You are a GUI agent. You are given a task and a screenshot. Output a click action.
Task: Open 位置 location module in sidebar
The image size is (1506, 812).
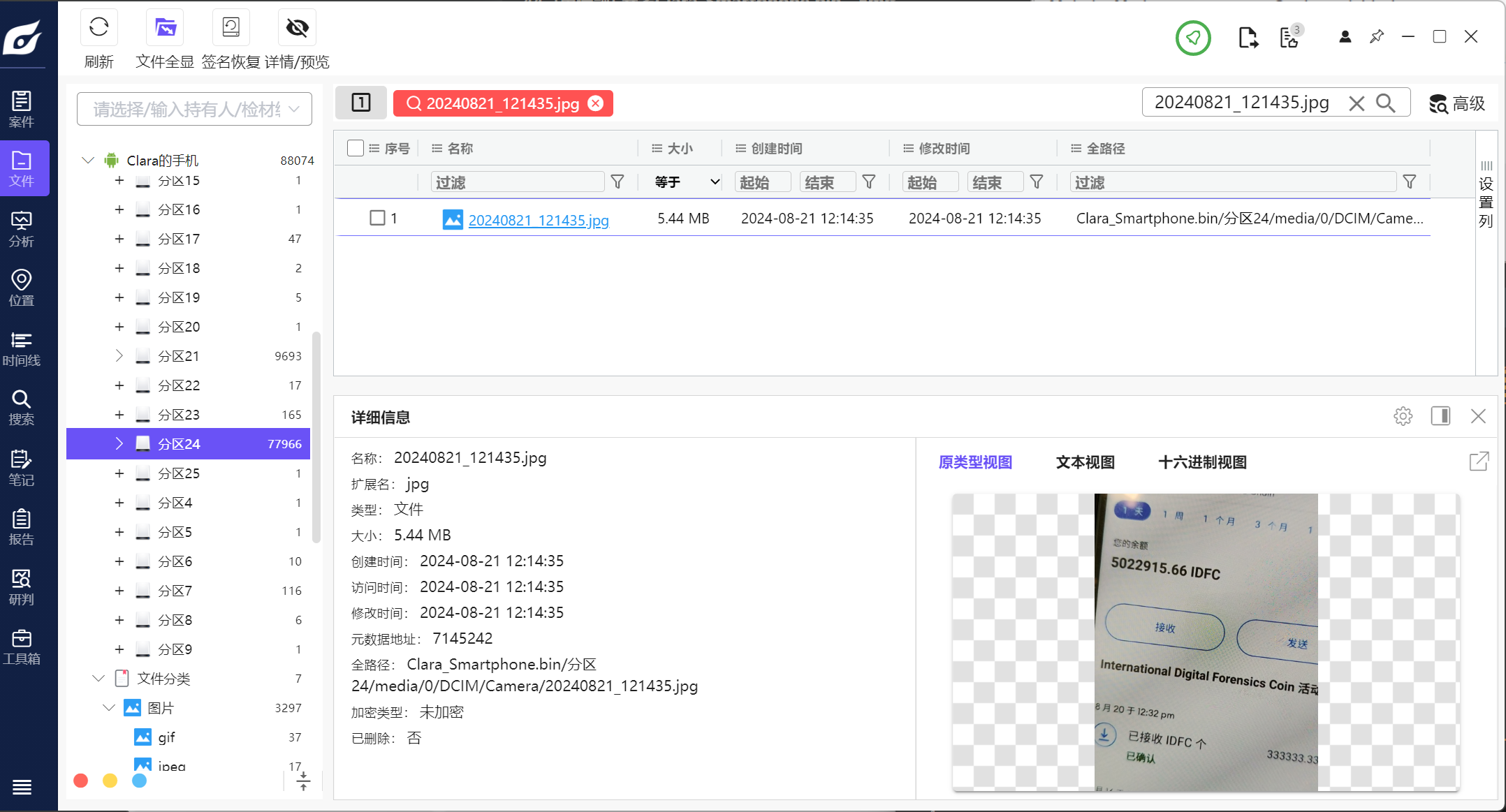point(22,288)
